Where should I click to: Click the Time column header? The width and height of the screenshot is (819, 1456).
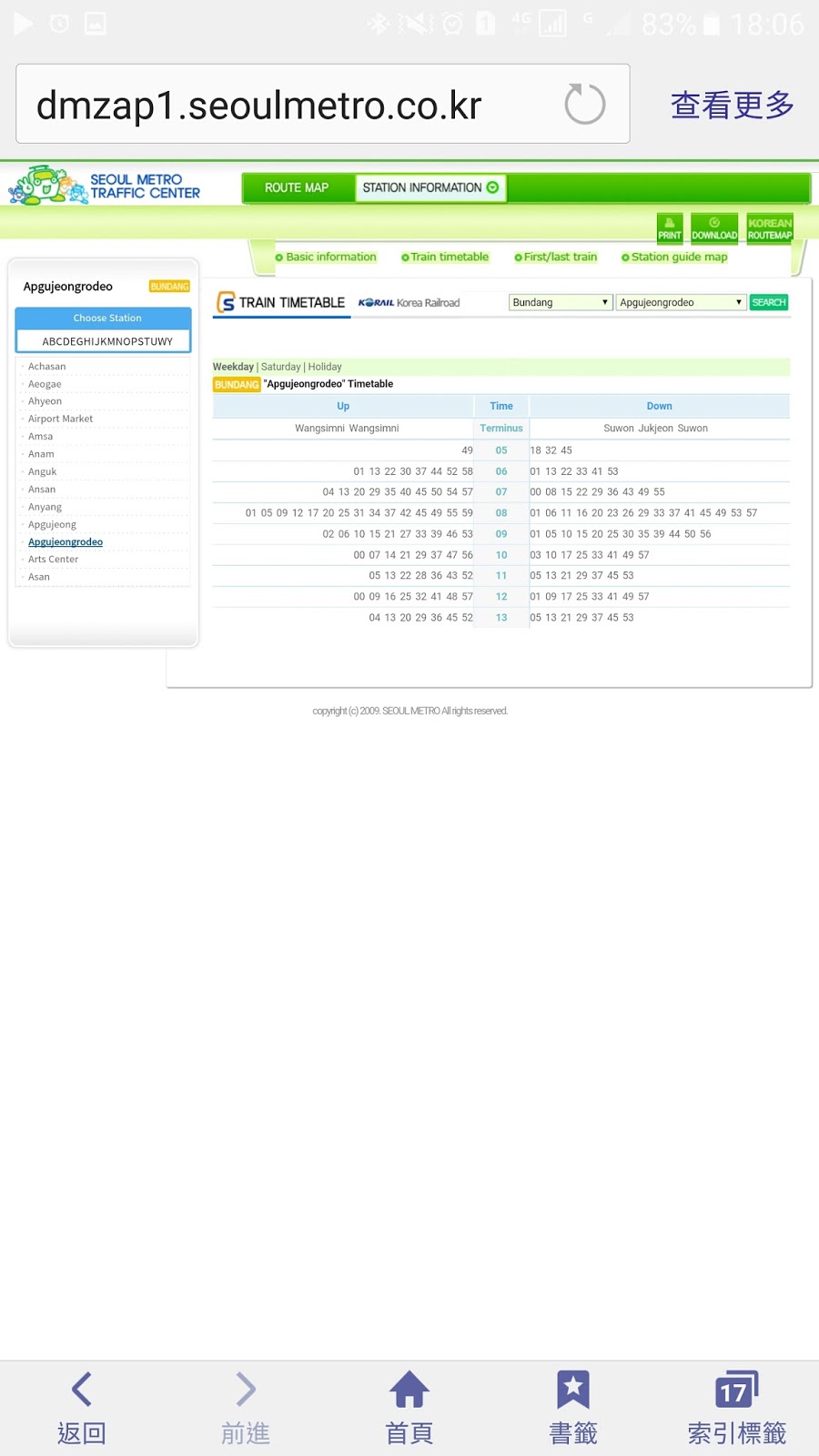tap(501, 406)
